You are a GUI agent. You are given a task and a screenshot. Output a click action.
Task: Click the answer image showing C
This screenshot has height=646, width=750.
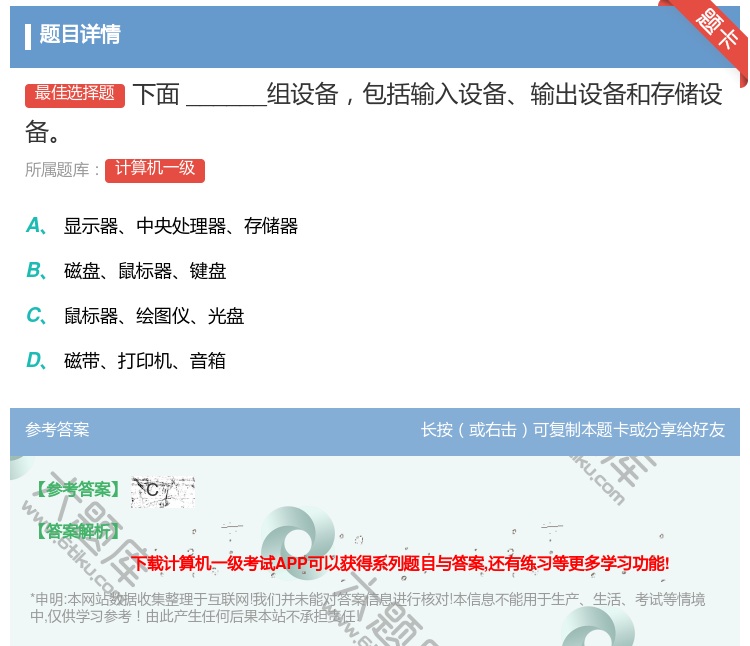pyautogui.click(x=163, y=492)
